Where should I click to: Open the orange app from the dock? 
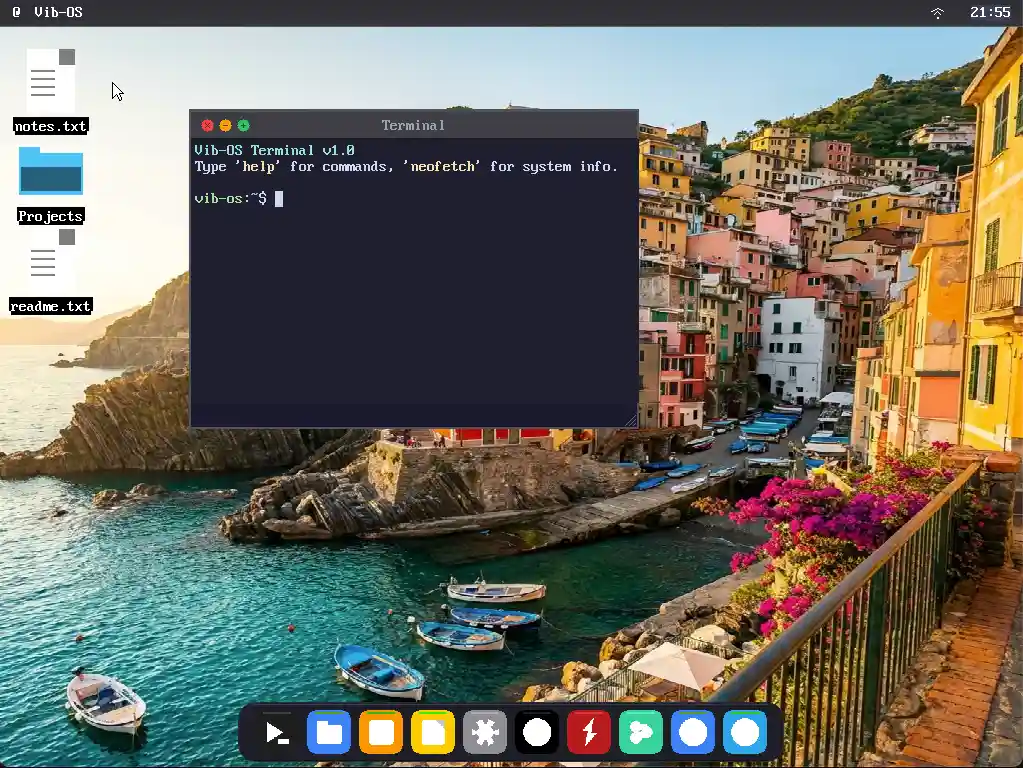pos(381,732)
